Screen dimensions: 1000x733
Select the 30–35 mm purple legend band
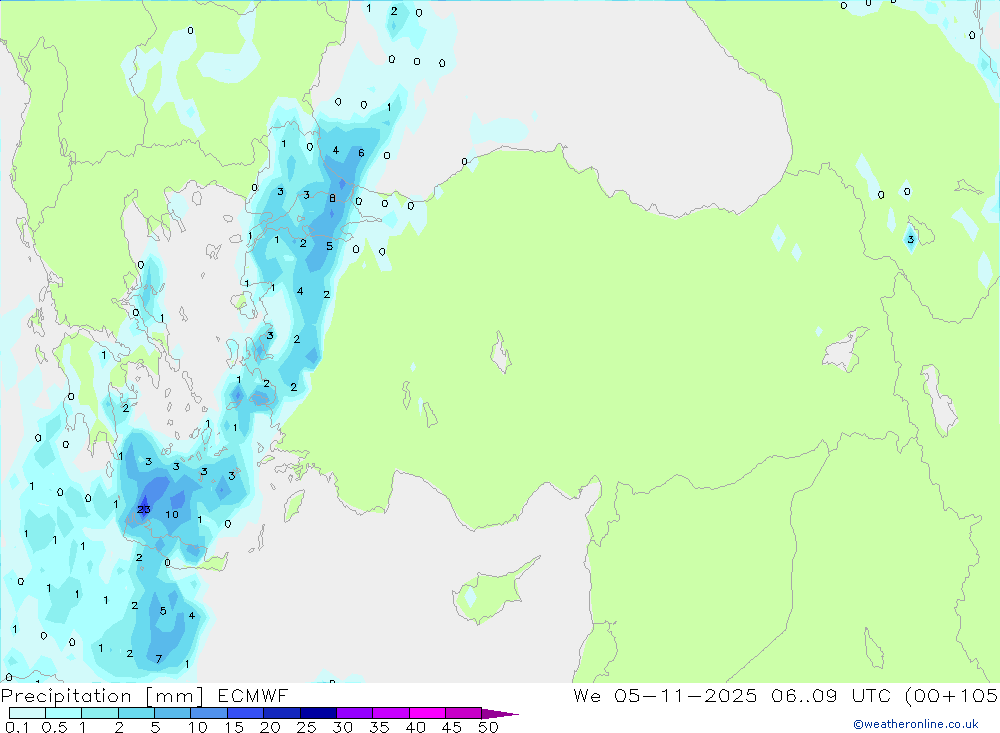point(354,713)
